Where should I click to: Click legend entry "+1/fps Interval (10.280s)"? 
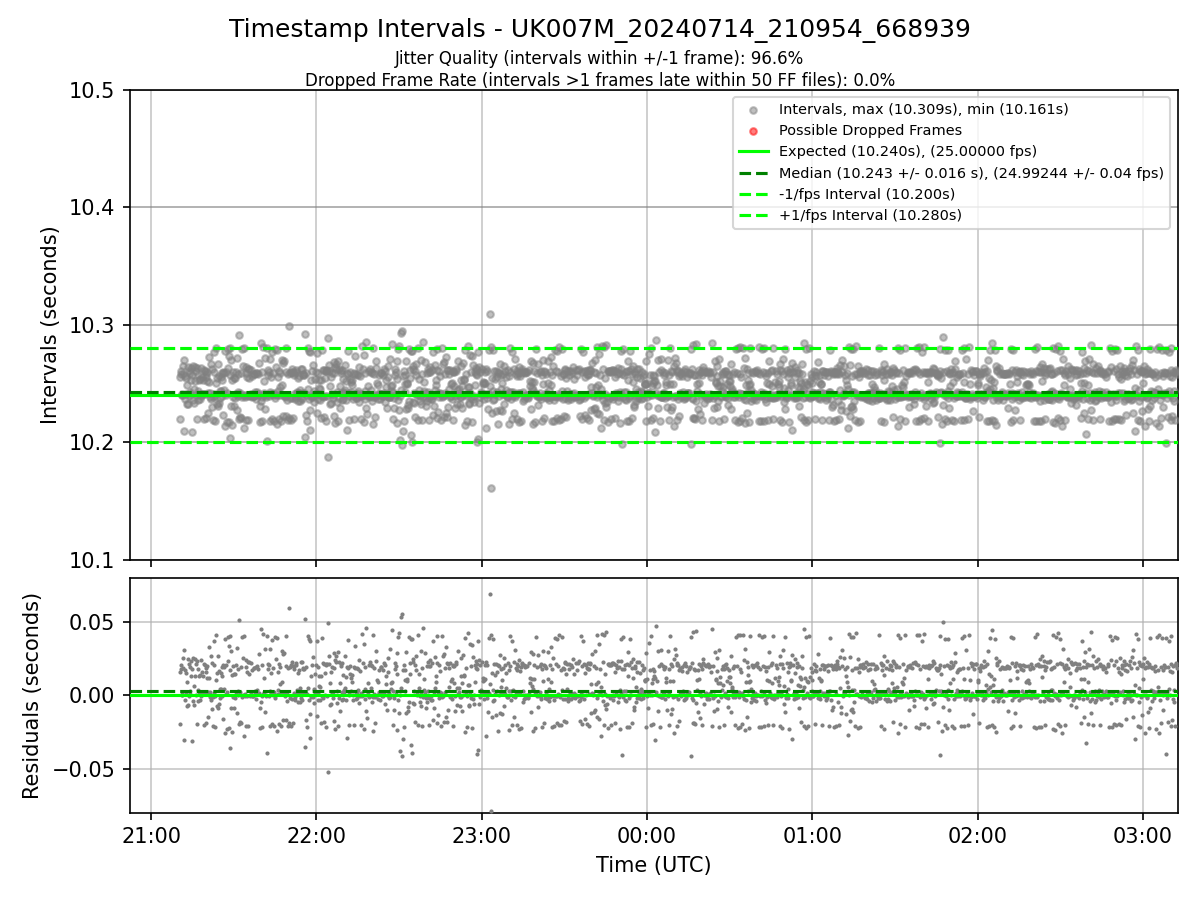point(870,215)
